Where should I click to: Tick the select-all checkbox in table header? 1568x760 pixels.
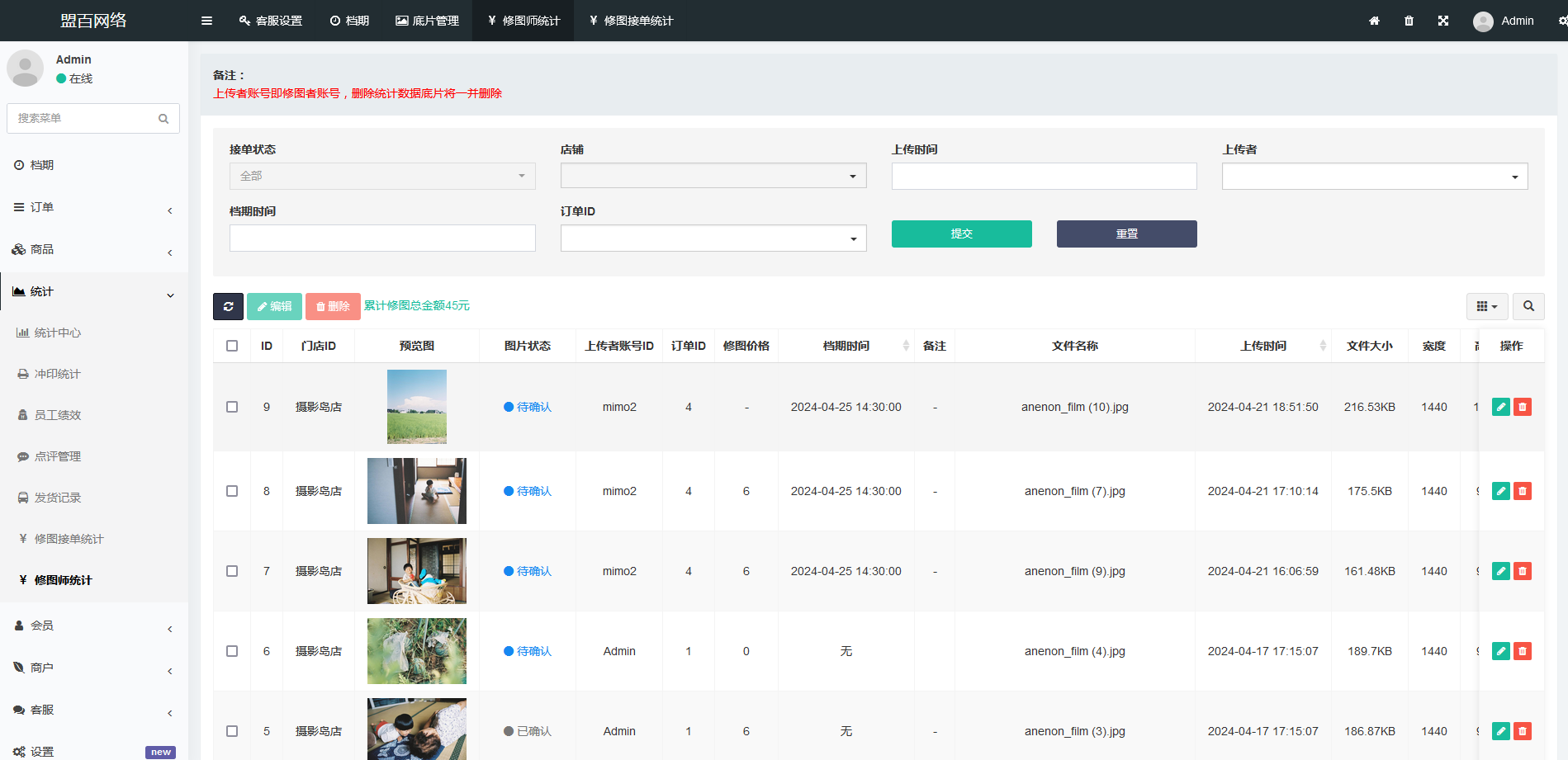point(232,346)
